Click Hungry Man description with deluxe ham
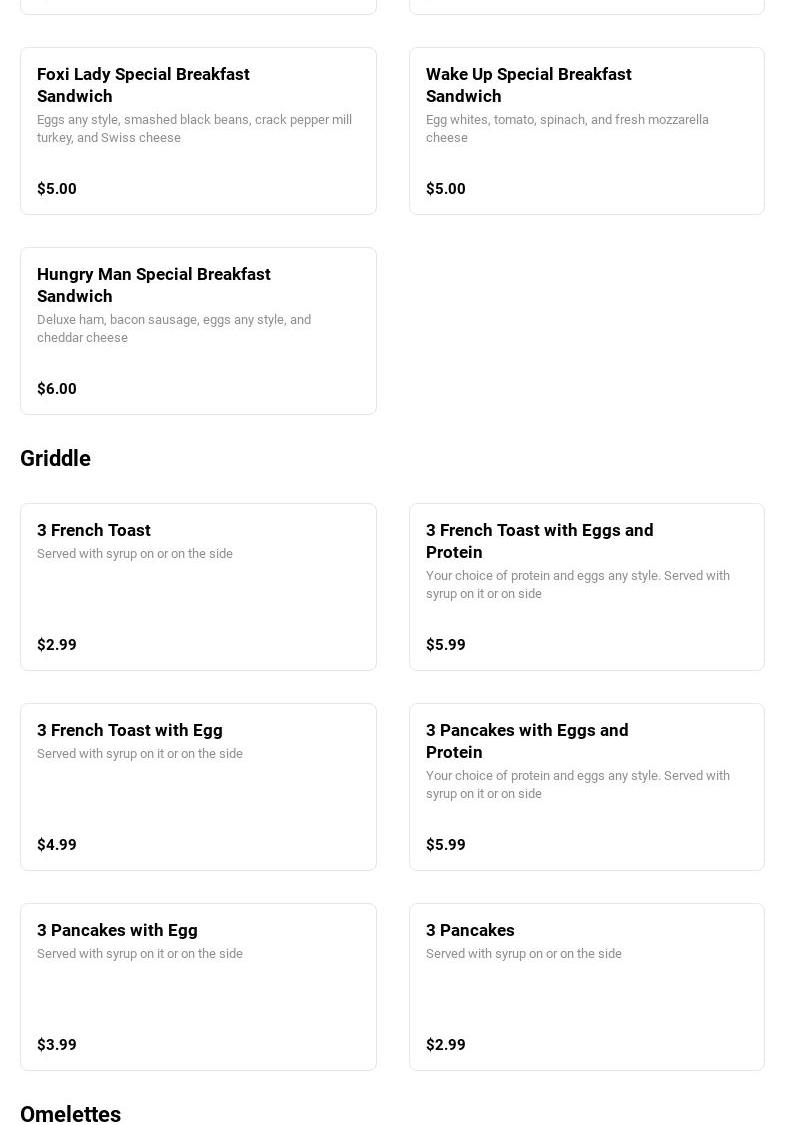This screenshot has width=785, height=1125. (x=174, y=328)
